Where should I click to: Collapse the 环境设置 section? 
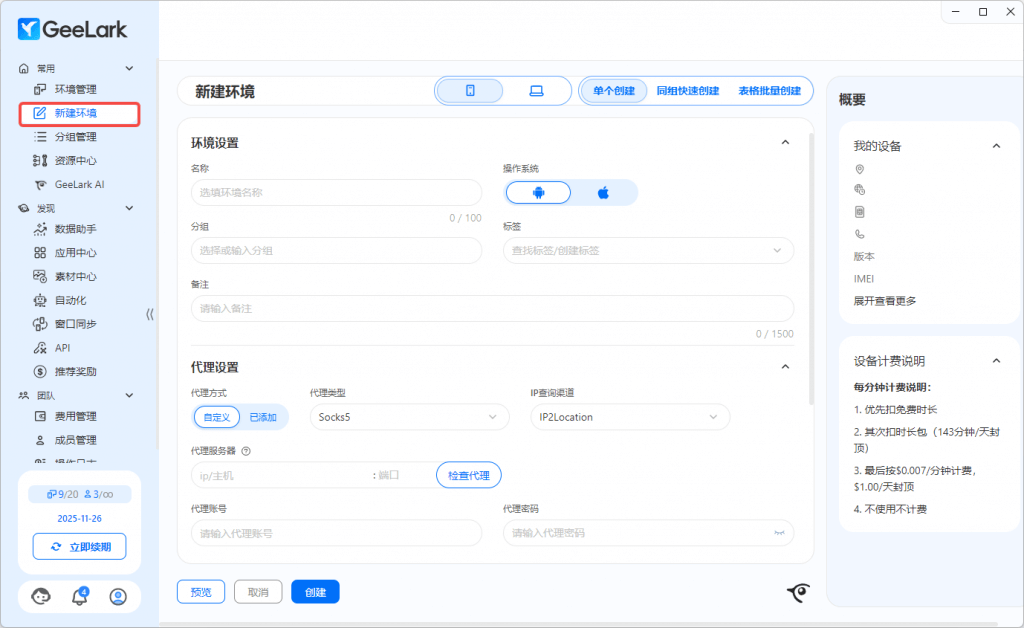[785, 143]
